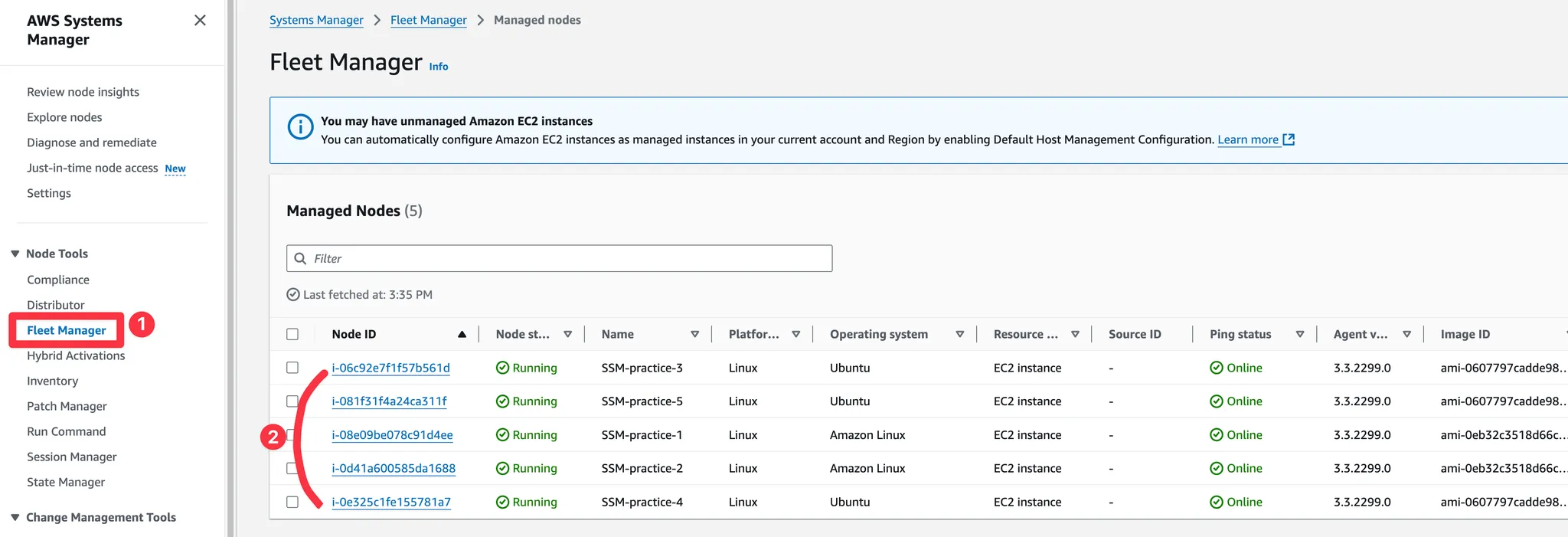Collapse the Node Tools section
1568x537 pixels.
point(15,254)
